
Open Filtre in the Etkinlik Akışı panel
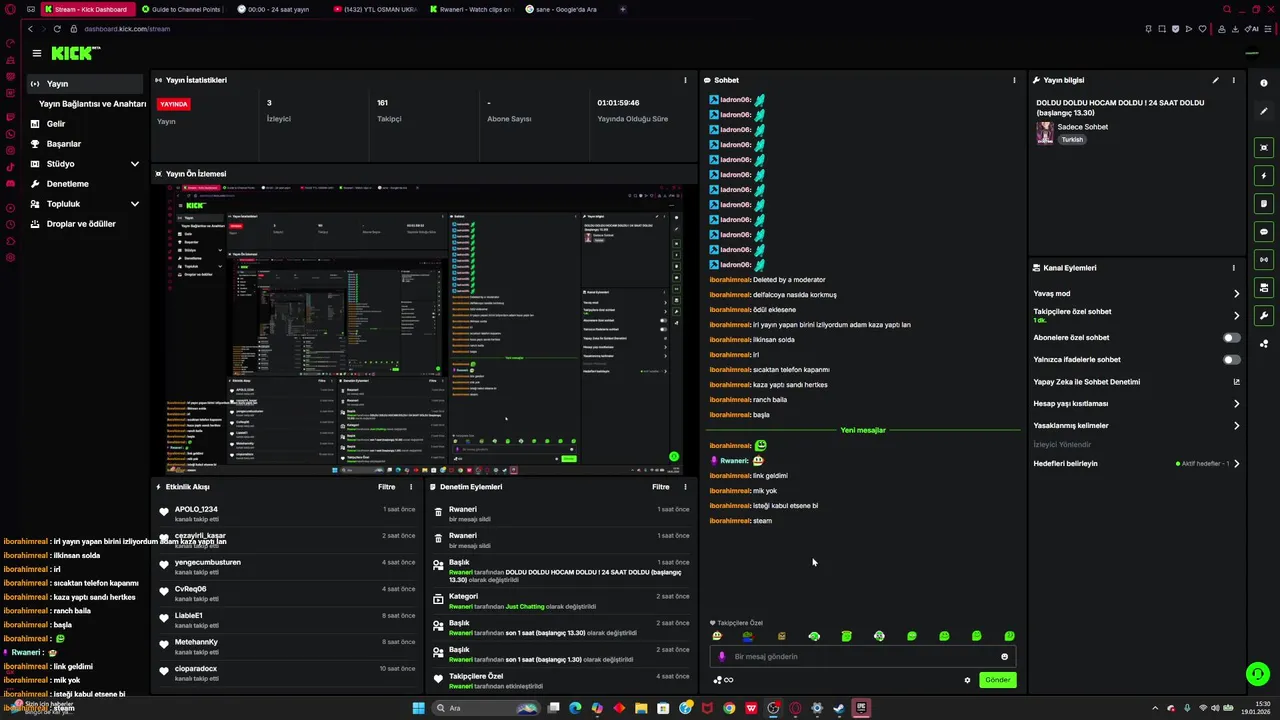coord(386,487)
